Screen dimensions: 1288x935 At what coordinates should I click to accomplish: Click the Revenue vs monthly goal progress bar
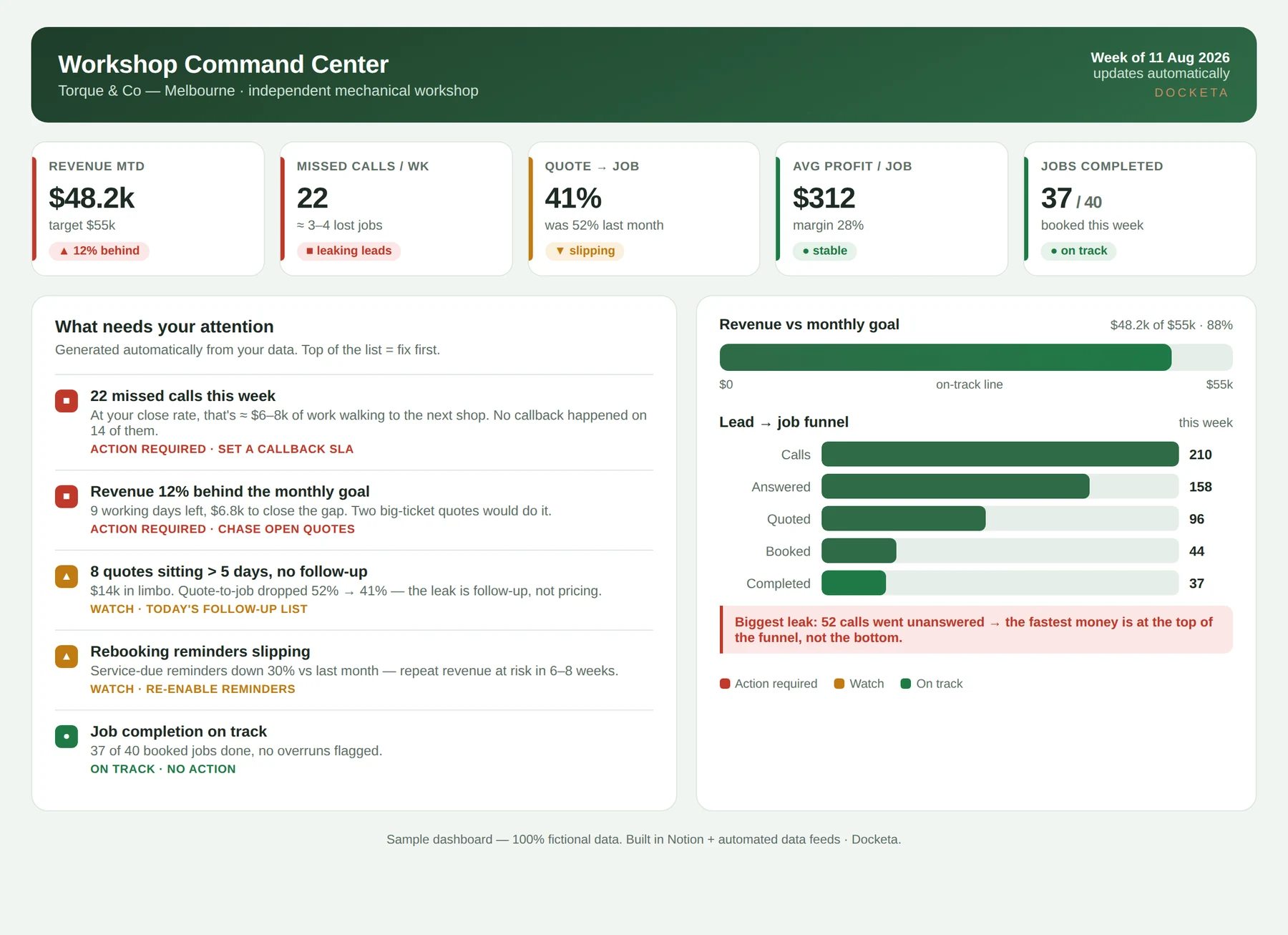tap(976, 357)
